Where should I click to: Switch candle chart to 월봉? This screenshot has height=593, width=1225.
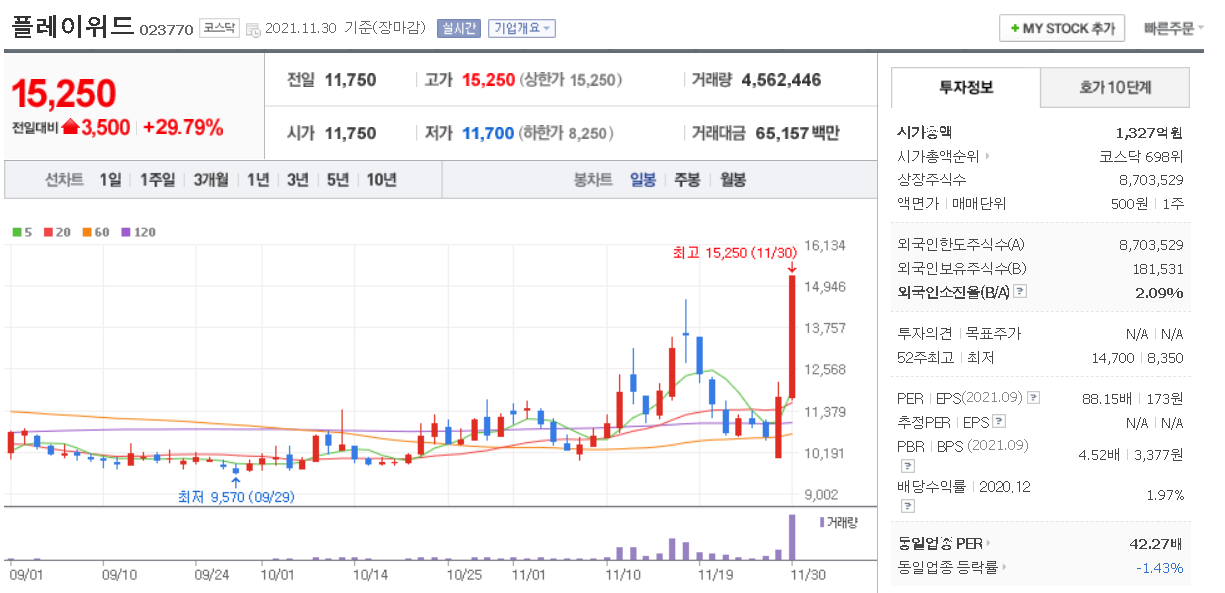coord(733,180)
